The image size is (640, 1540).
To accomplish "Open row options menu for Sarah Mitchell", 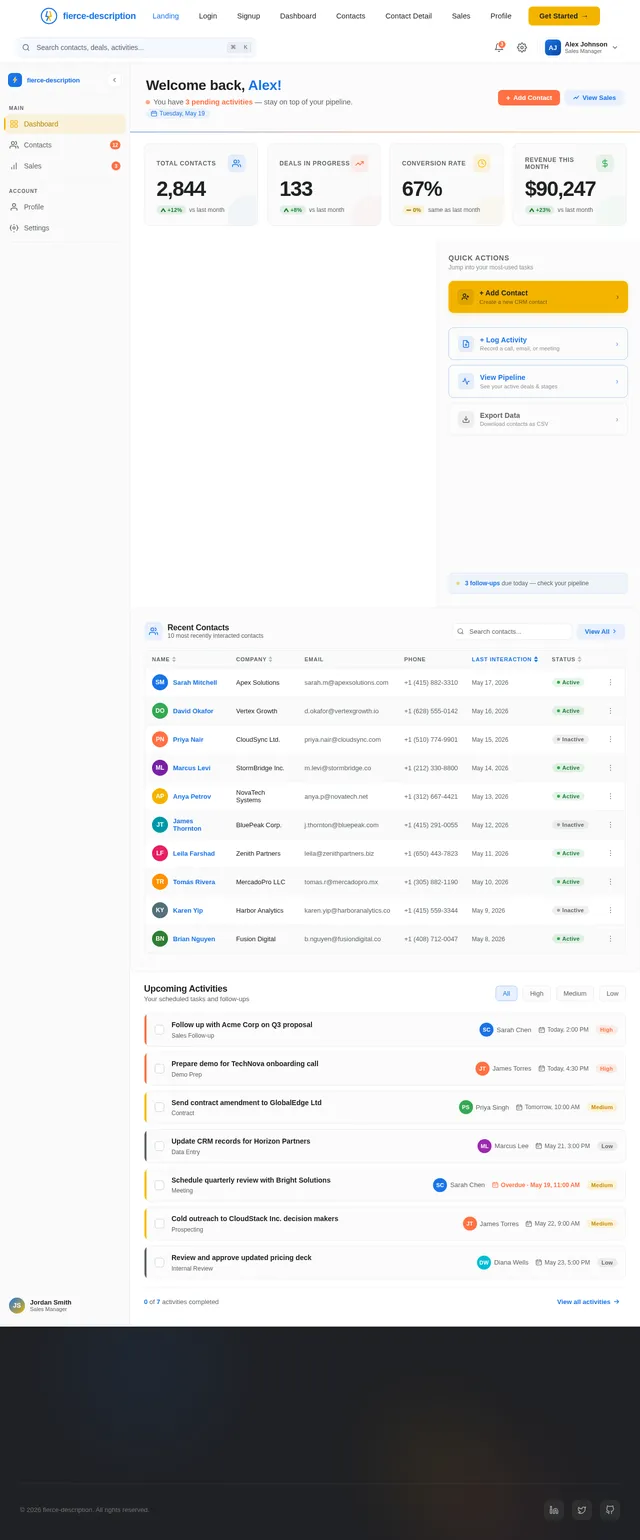I will 610,682.
